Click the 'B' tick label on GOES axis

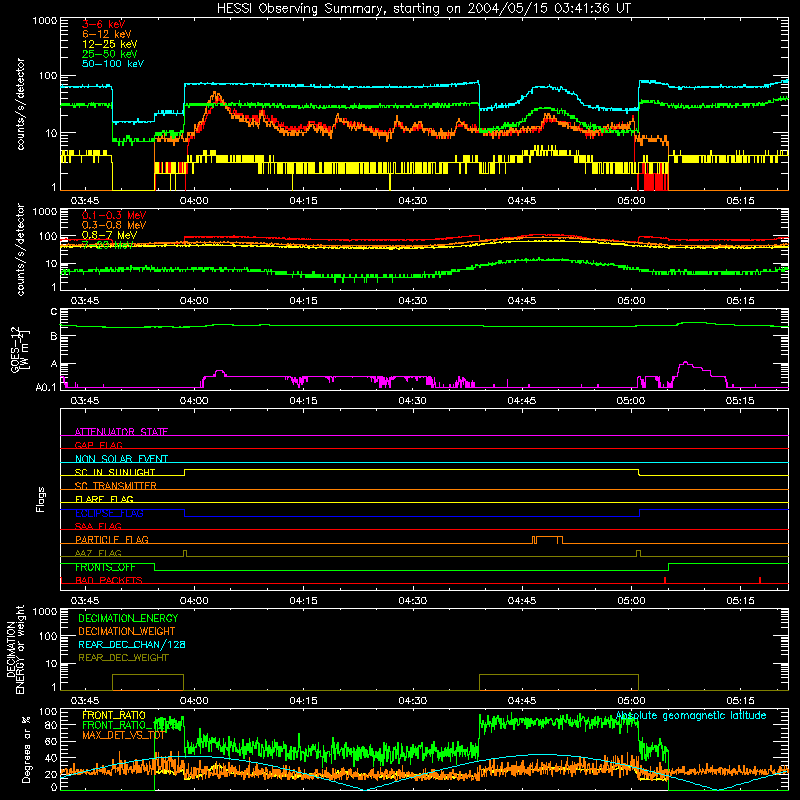(x=54, y=336)
